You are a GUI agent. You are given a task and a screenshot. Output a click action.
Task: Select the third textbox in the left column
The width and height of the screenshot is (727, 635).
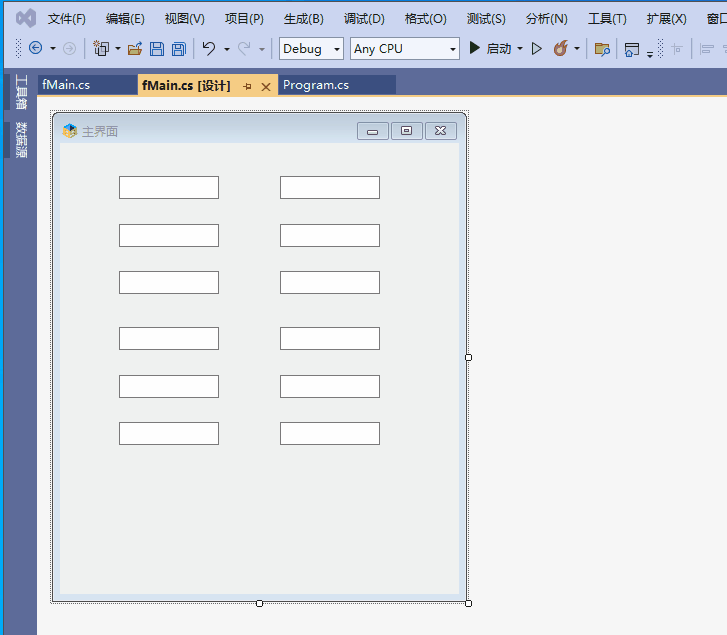click(x=169, y=282)
